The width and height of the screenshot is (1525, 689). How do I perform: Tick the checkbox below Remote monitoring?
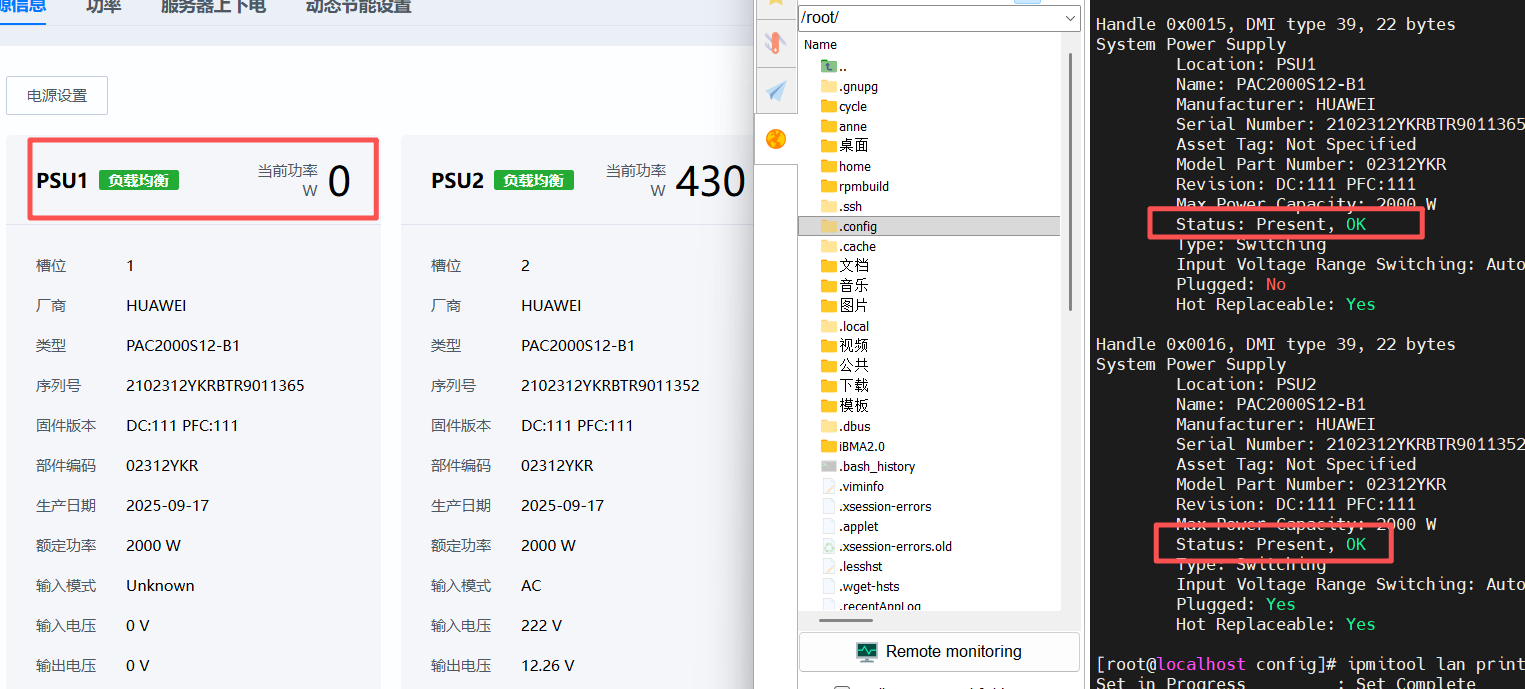[842, 686]
